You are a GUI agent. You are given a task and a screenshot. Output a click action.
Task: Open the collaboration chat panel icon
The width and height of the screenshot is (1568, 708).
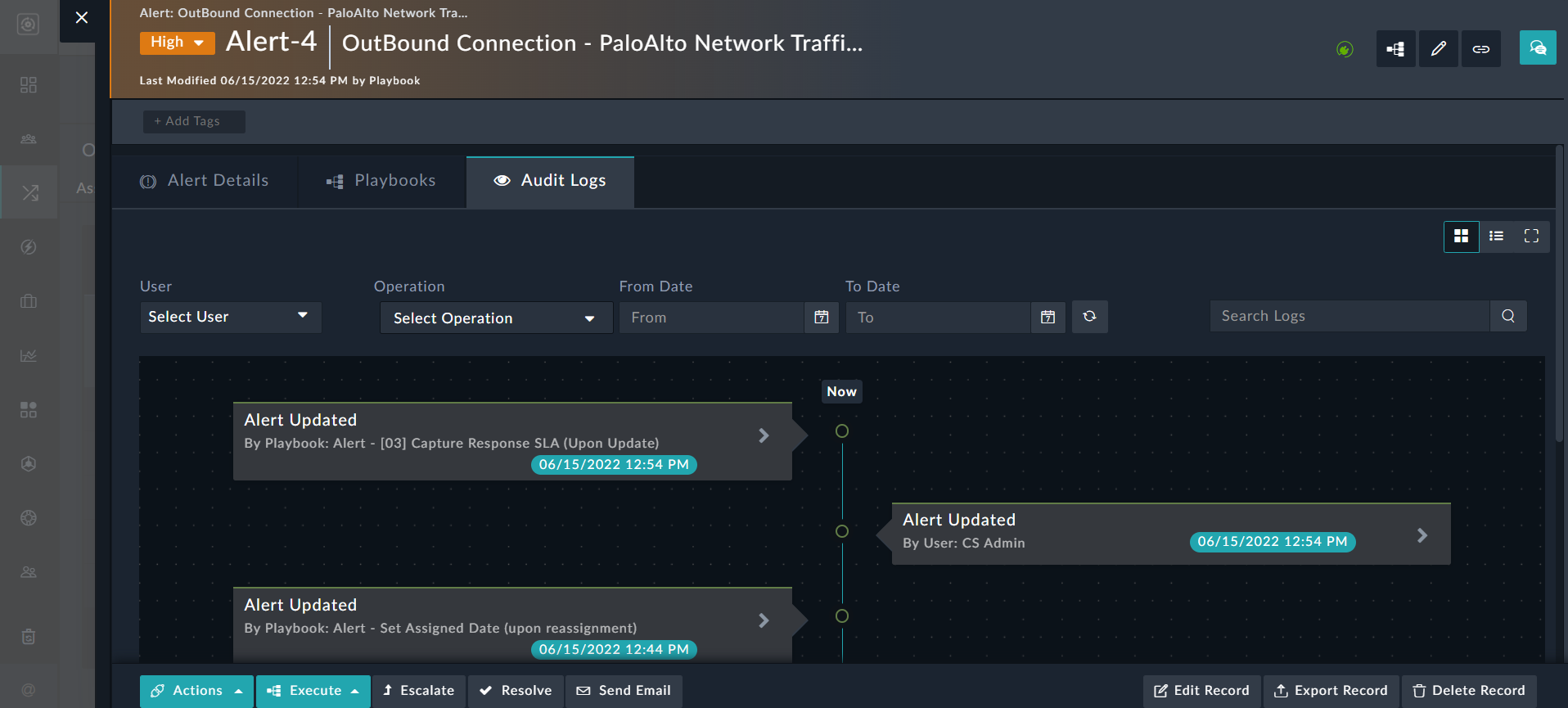[x=1537, y=48]
